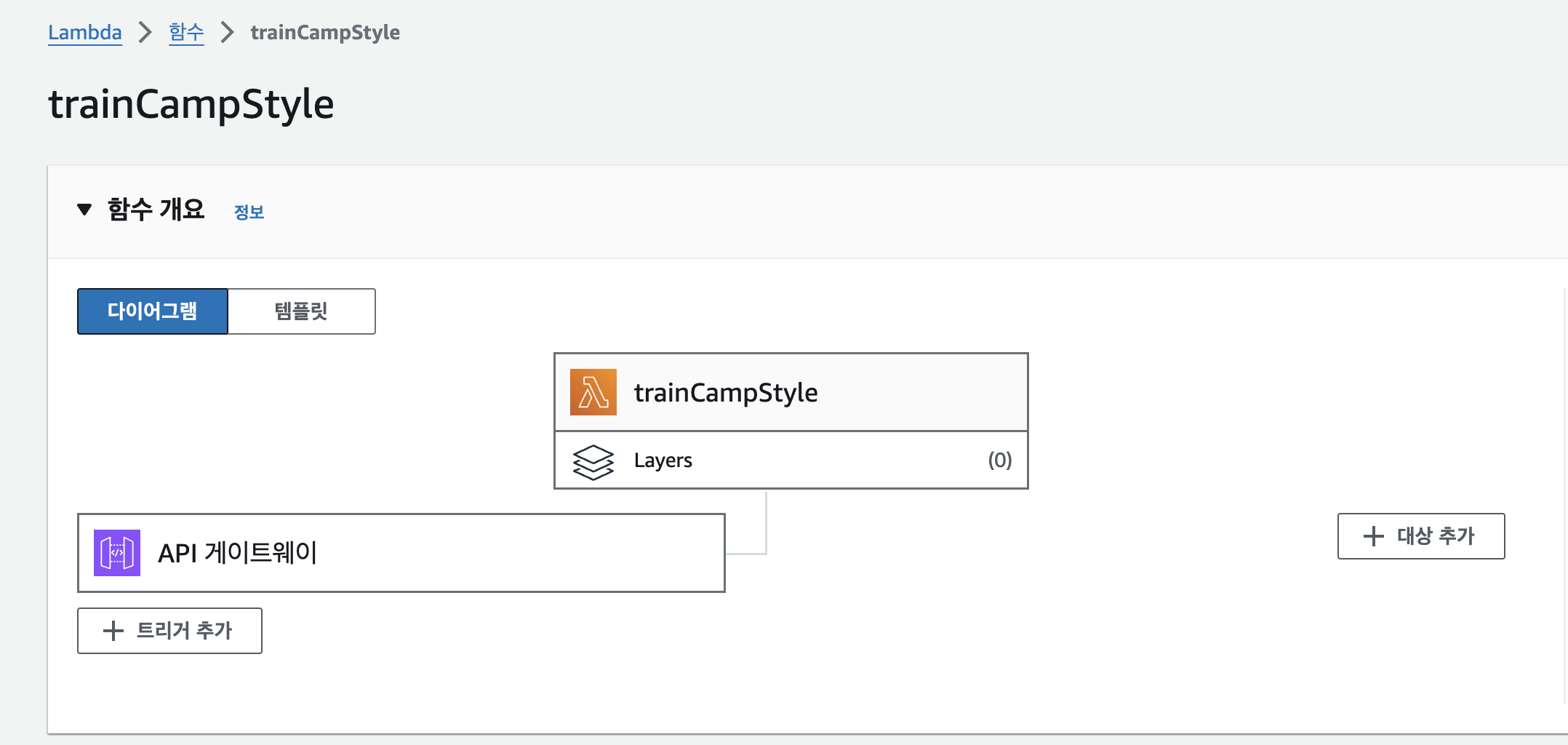Click the 트리거 추가 button
The width and height of the screenshot is (1568, 745).
pyautogui.click(x=169, y=631)
